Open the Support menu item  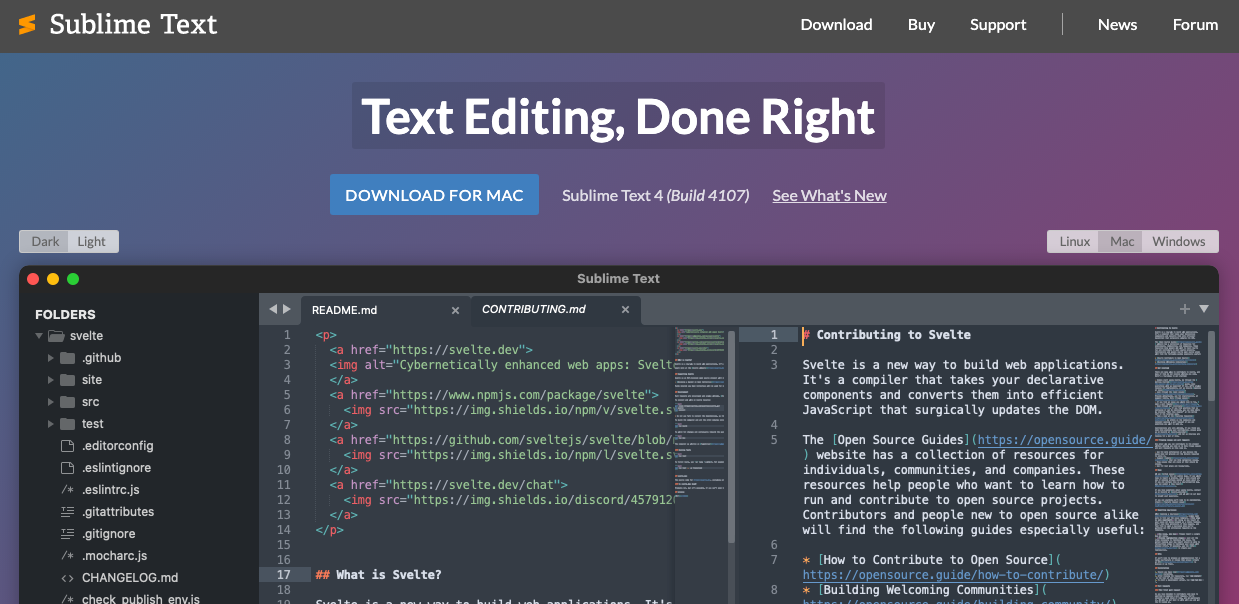(997, 25)
